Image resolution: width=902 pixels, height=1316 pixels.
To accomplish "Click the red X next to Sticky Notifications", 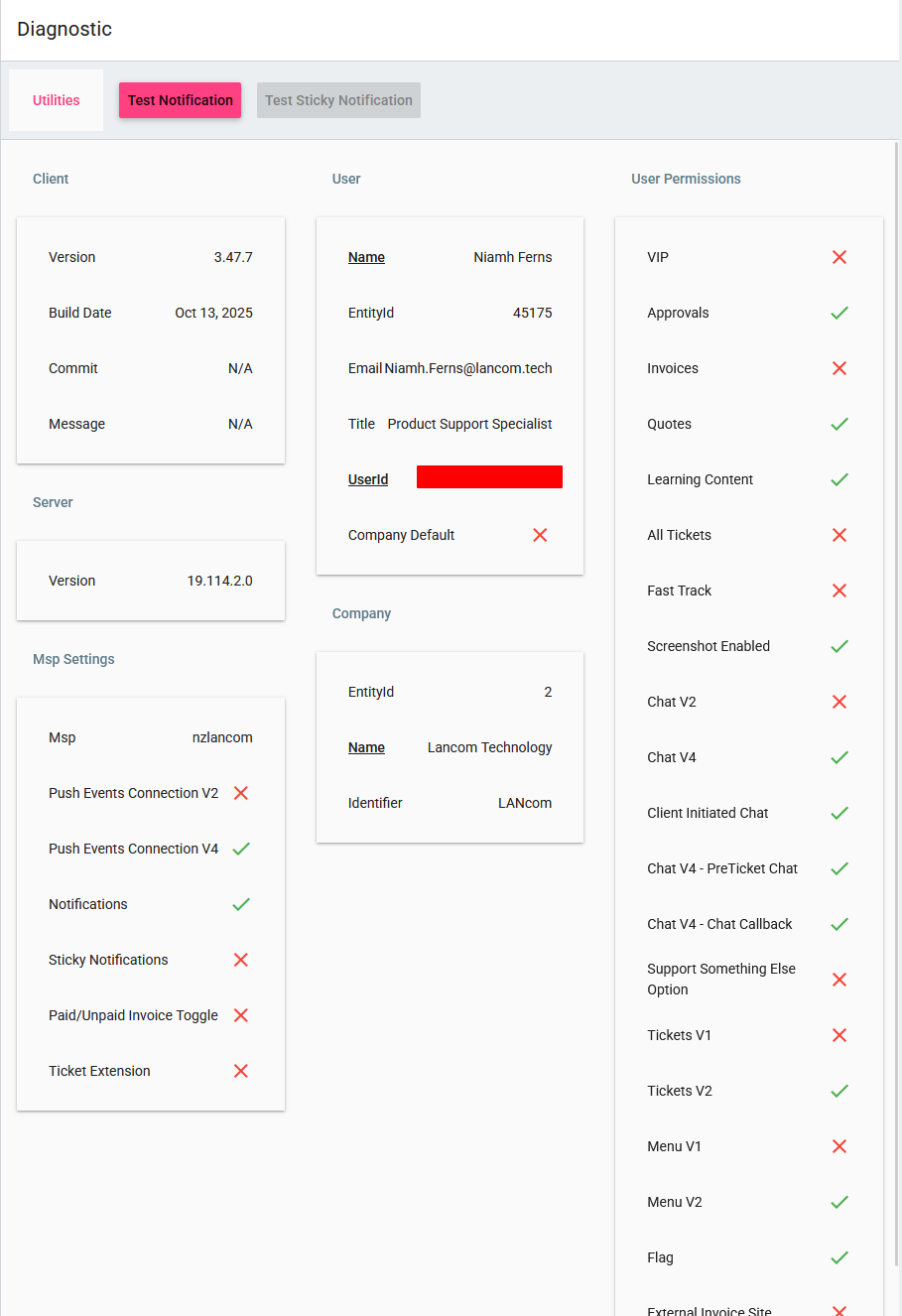I will (241, 960).
